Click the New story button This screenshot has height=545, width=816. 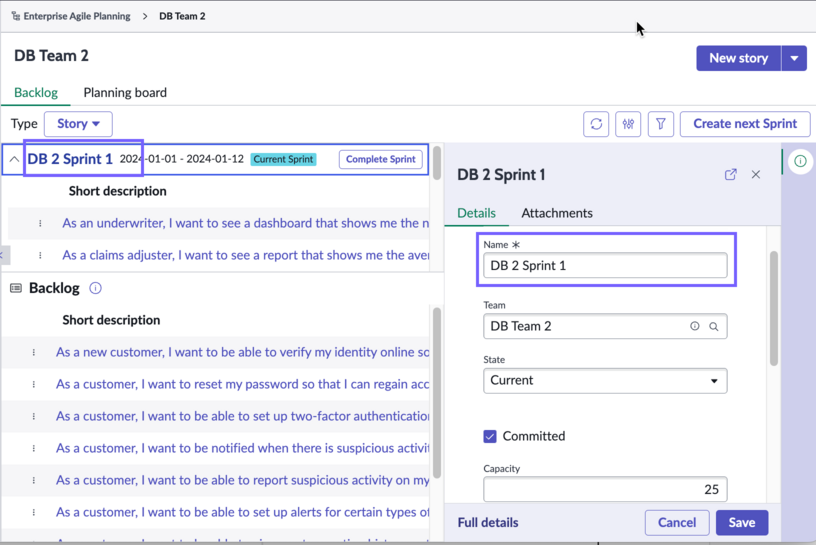point(738,58)
